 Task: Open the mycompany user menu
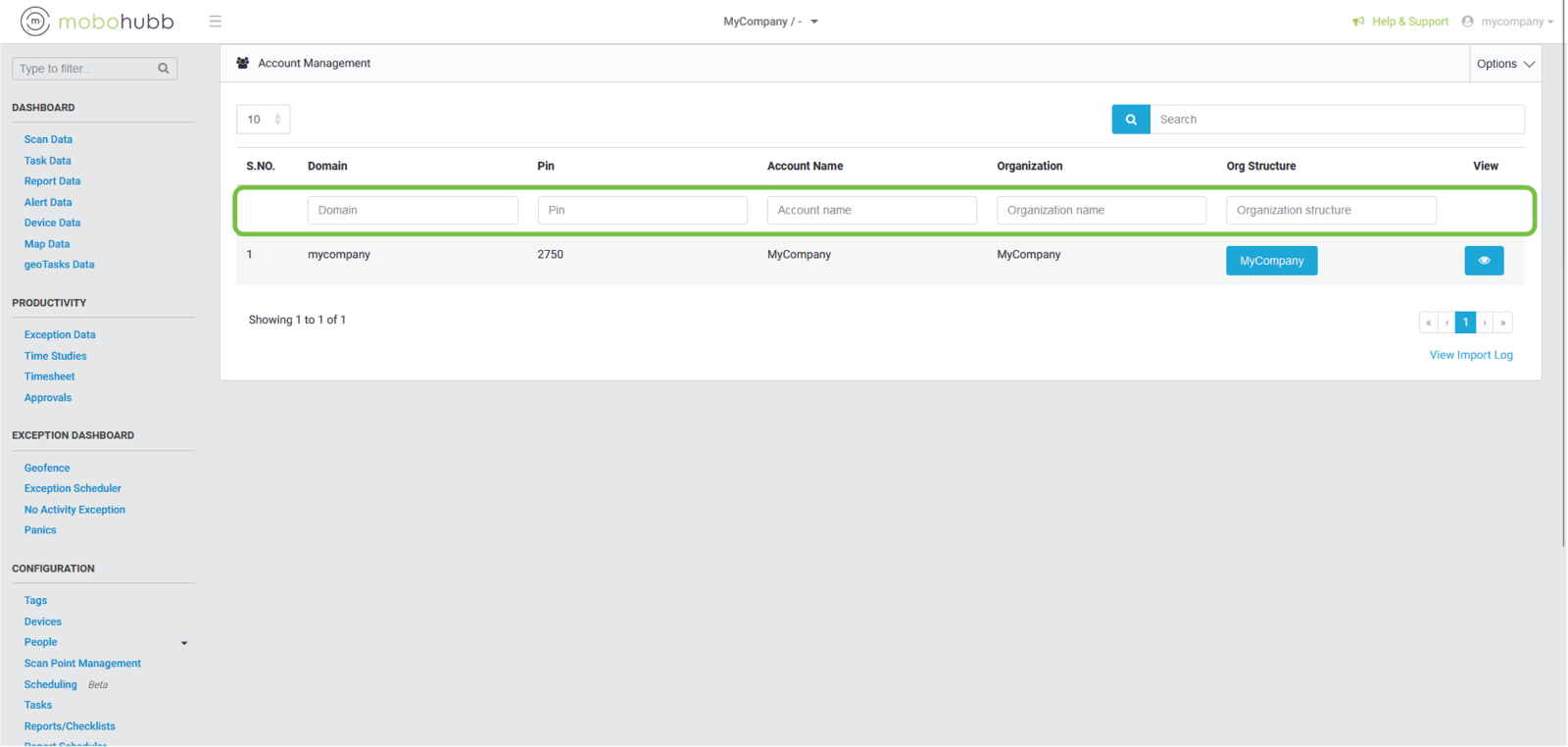(x=1508, y=22)
